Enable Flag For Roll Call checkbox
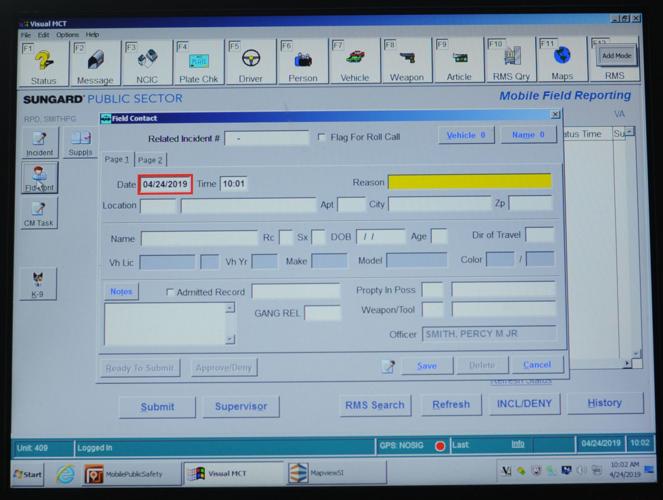This screenshot has width=663, height=500. tap(321, 137)
